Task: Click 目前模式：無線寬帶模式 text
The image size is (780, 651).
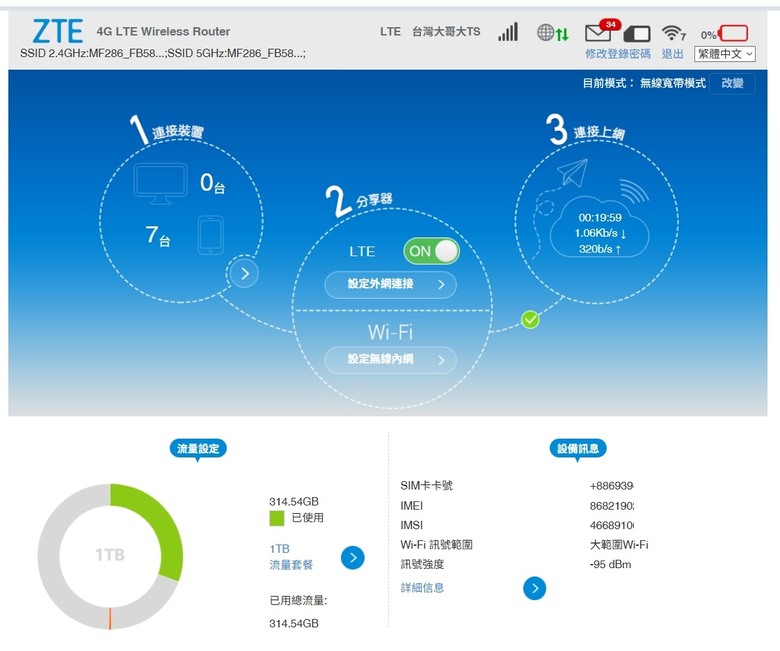Action: coord(644,83)
